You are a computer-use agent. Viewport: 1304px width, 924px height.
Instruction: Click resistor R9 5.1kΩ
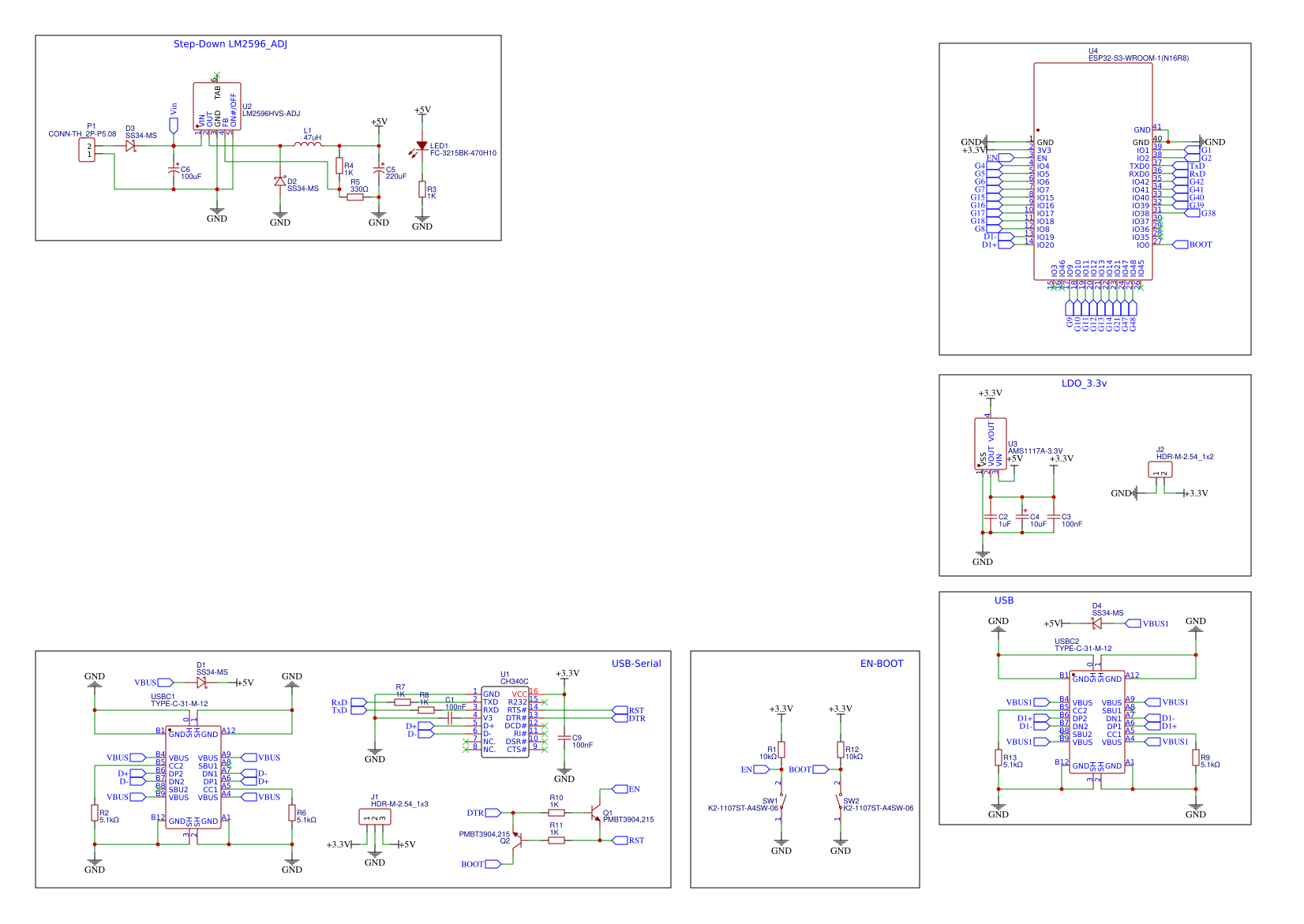coord(1196,758)
